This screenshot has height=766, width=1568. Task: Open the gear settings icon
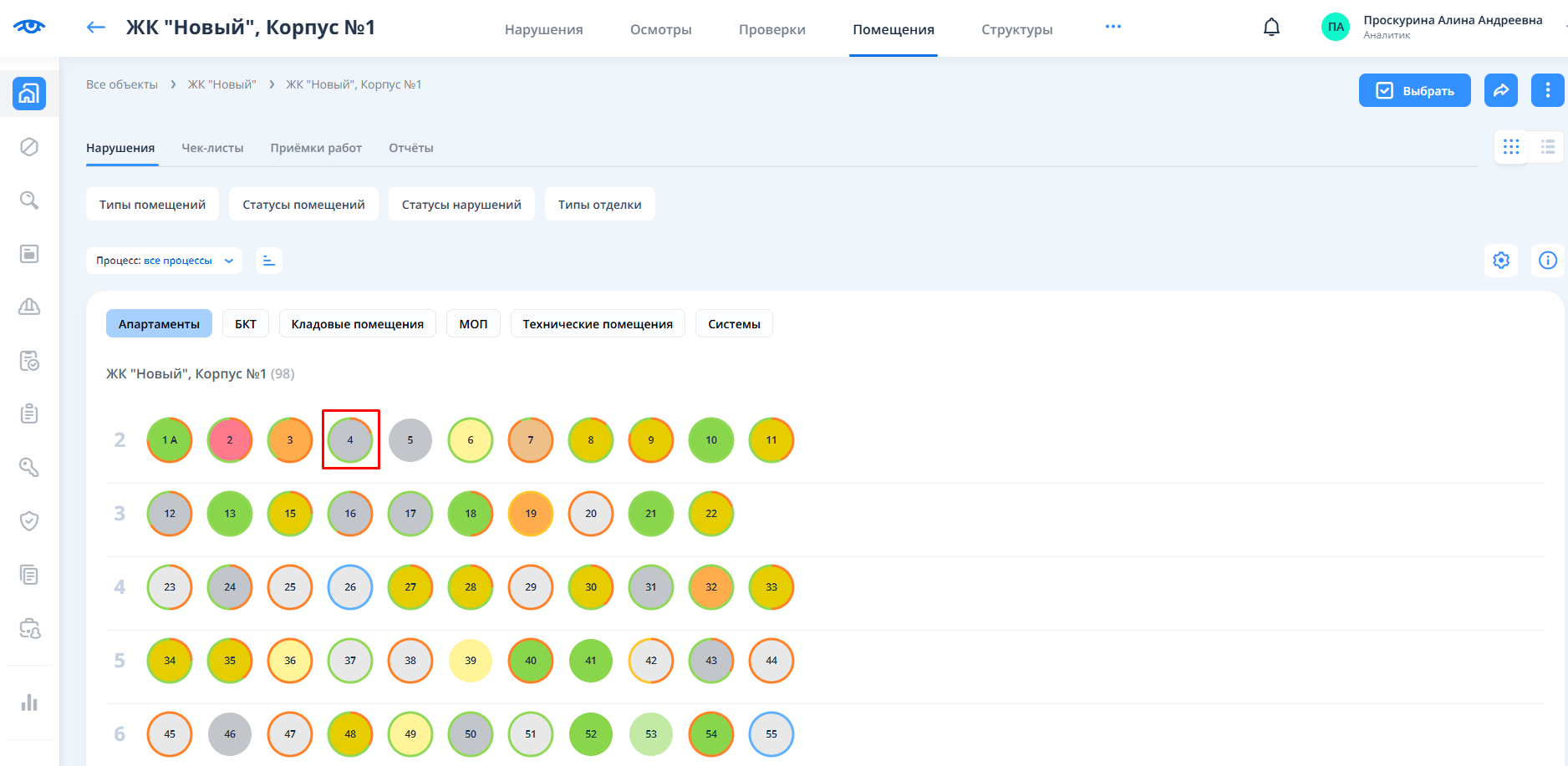click(1501, 261)
